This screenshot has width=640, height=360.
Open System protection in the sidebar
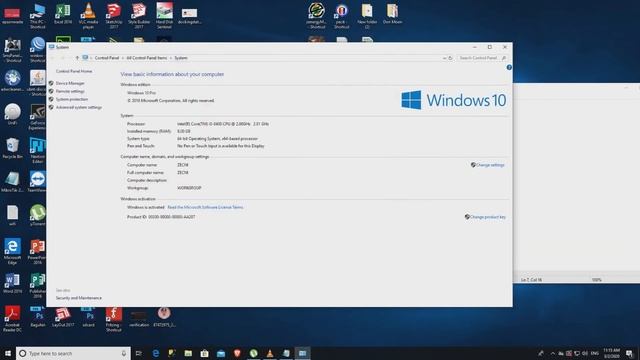72,99
